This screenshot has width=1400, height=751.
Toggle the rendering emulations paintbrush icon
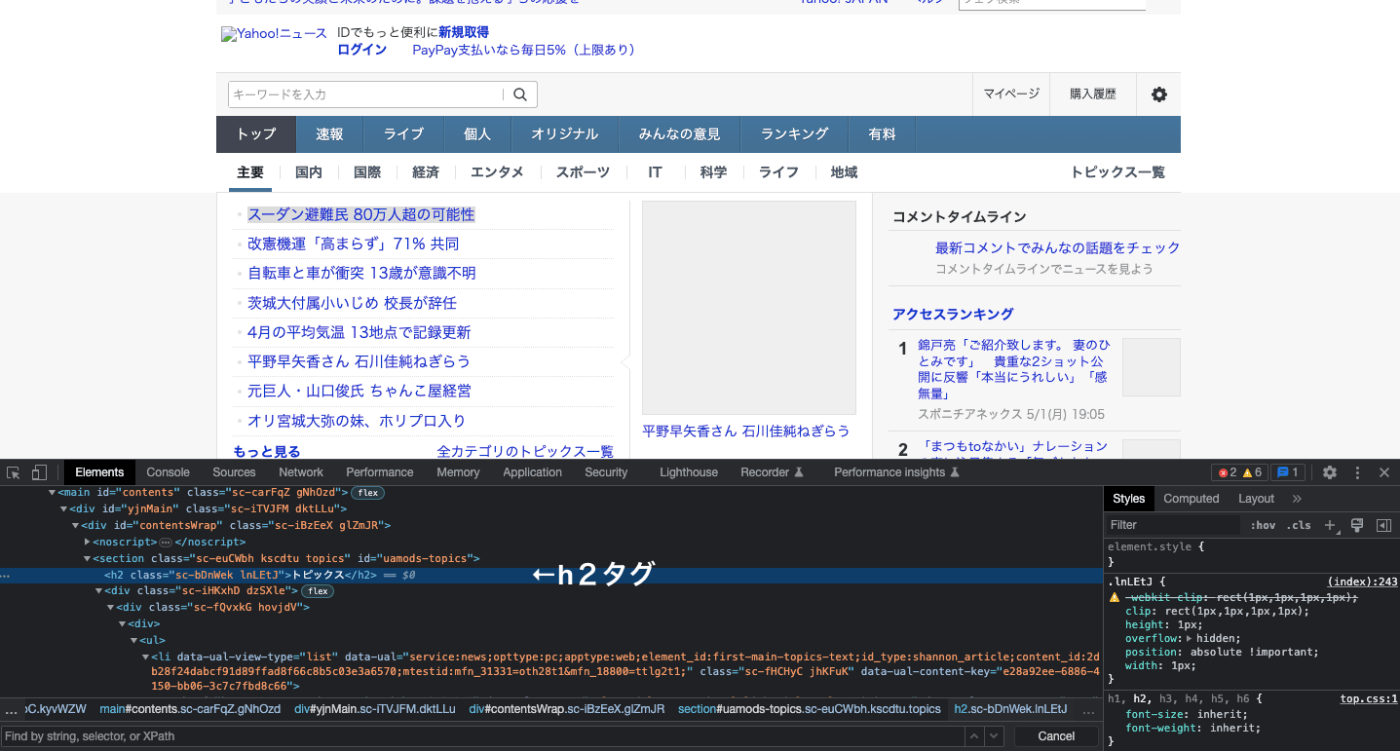coord(1357,525)
